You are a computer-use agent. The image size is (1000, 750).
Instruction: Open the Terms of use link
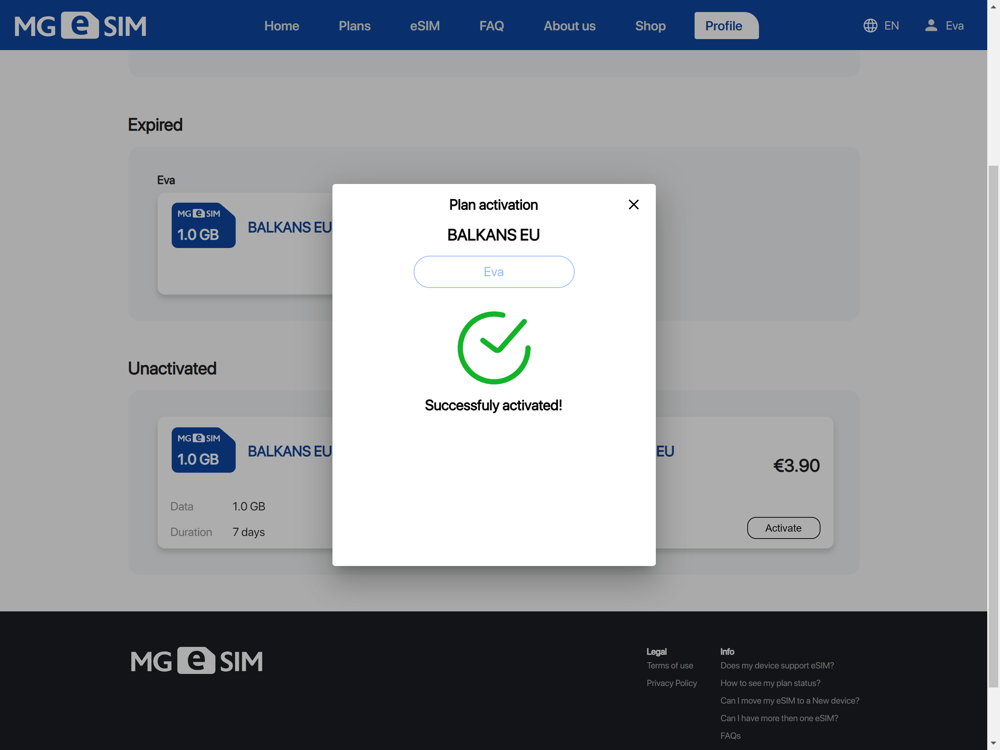[x=670, y=665]
